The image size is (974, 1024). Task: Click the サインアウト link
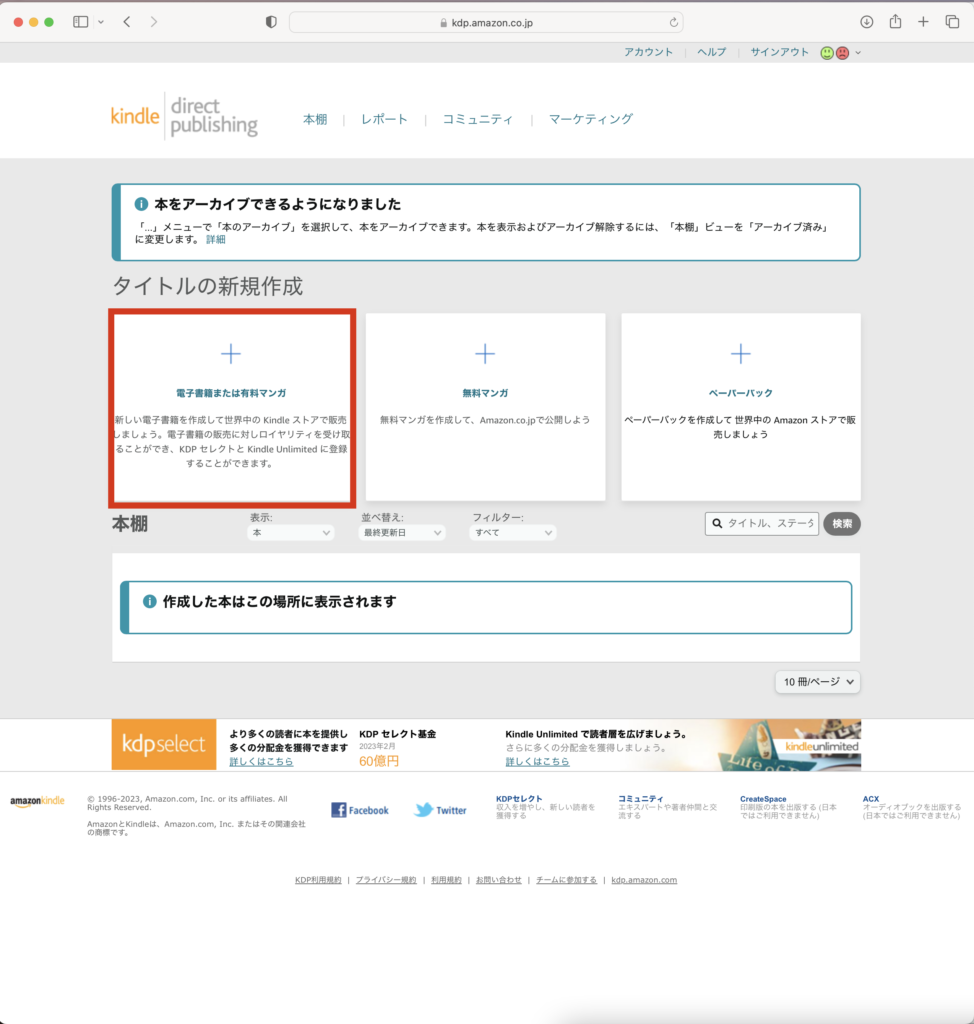coord(779,53)
